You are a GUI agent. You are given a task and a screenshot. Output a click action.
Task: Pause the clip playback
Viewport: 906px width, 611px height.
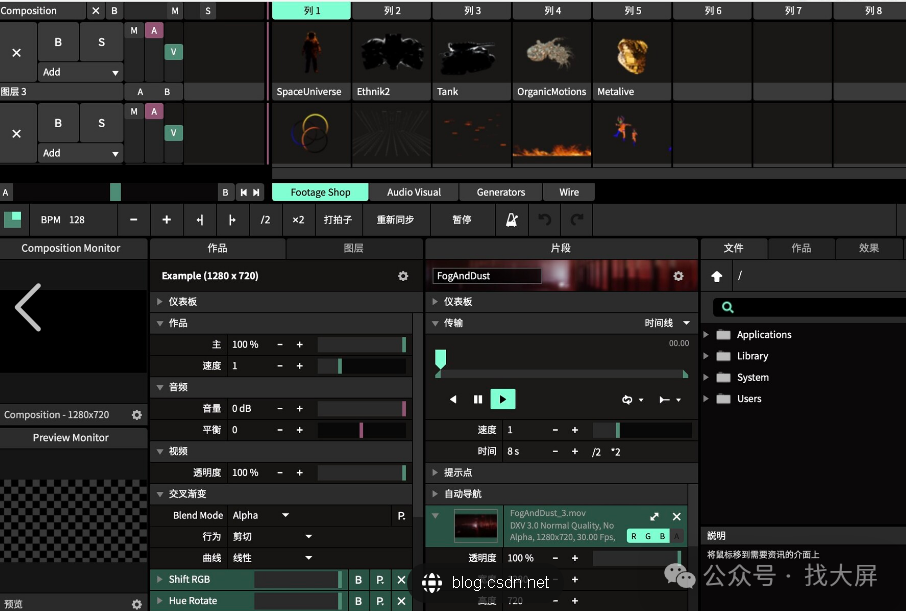[478, 399]
